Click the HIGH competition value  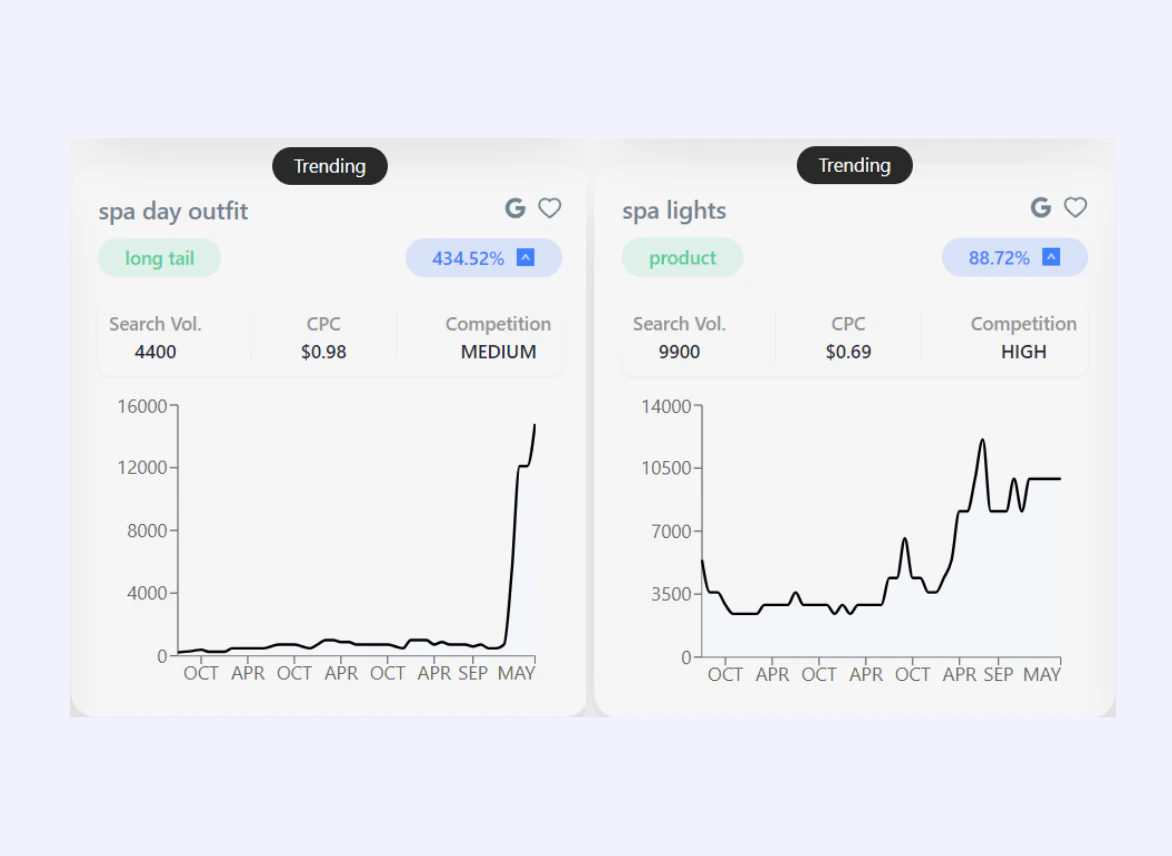(x=1023, y=352)
